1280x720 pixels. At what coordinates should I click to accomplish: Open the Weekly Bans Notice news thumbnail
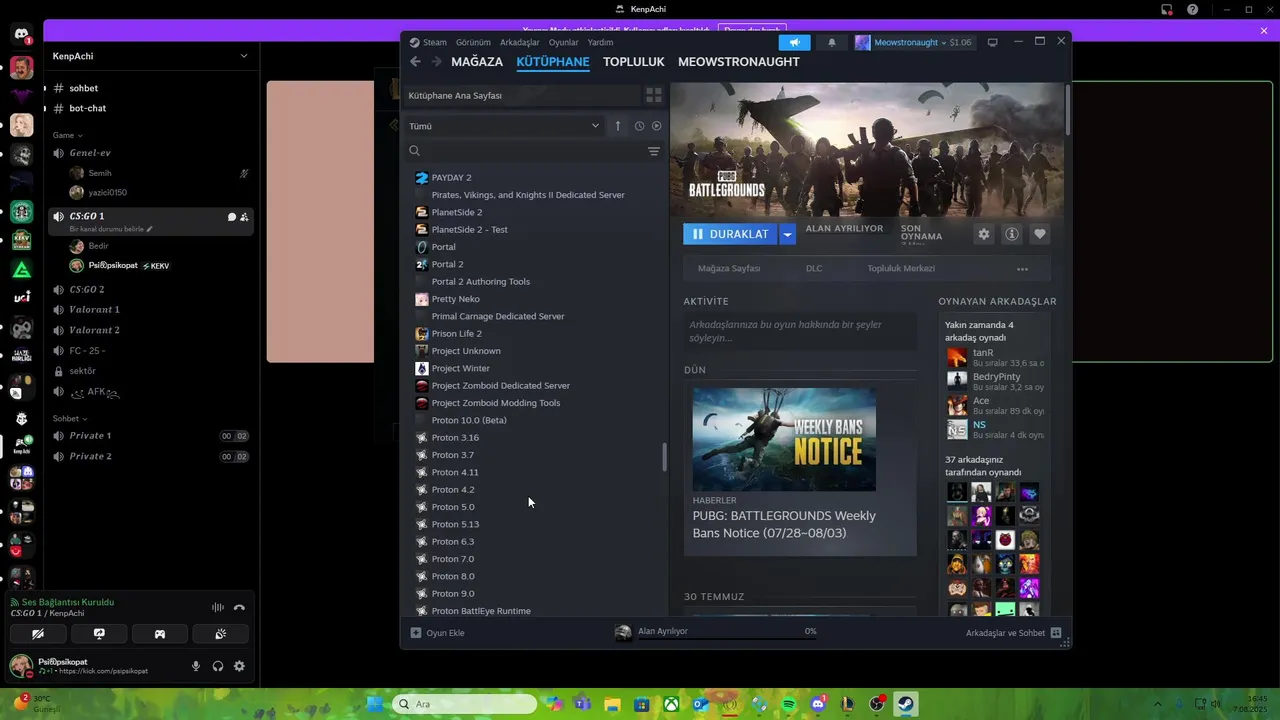point(784,439)
